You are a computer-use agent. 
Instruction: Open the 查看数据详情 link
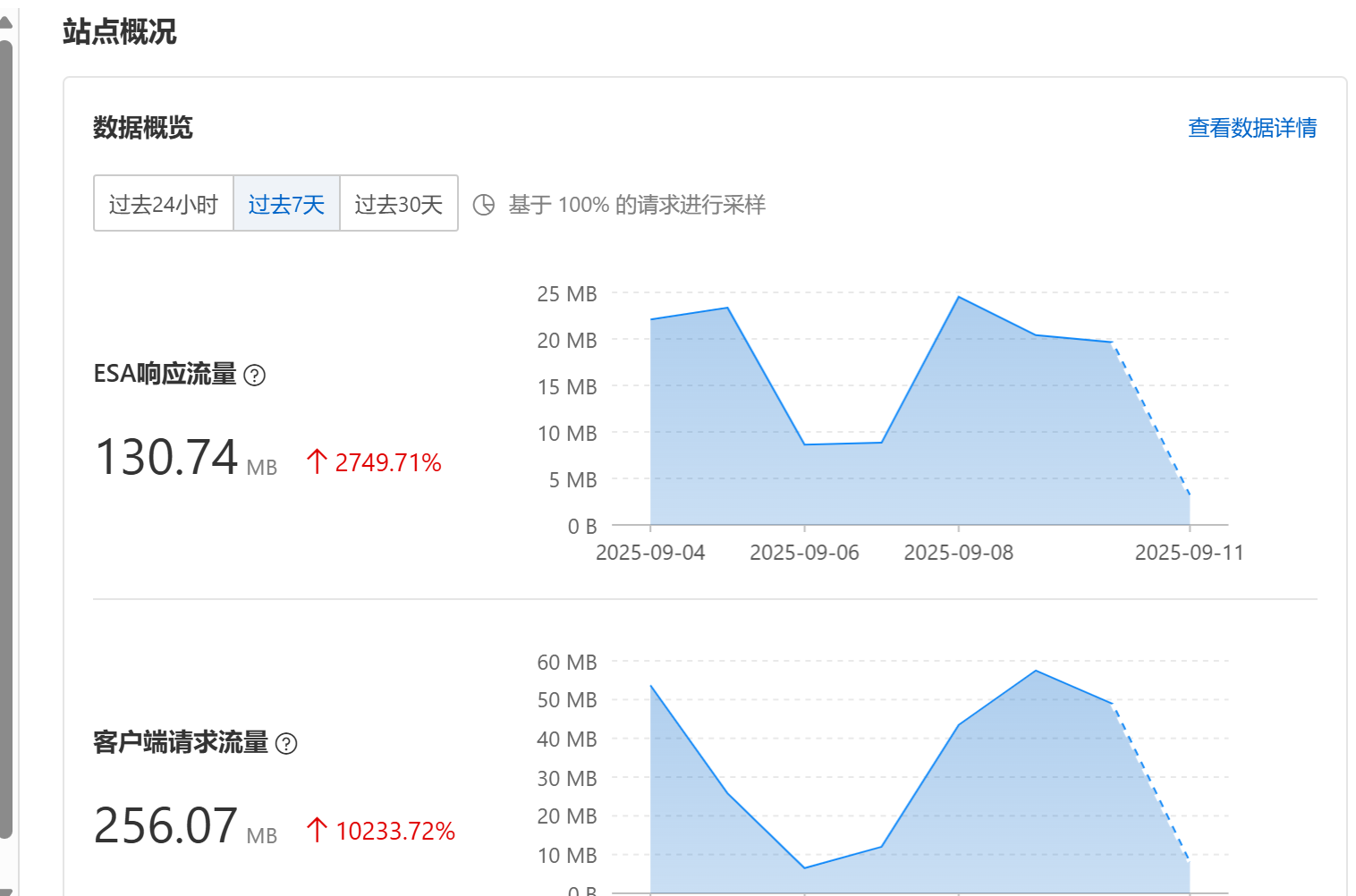pyautogui.click(x=1252, y=128)
